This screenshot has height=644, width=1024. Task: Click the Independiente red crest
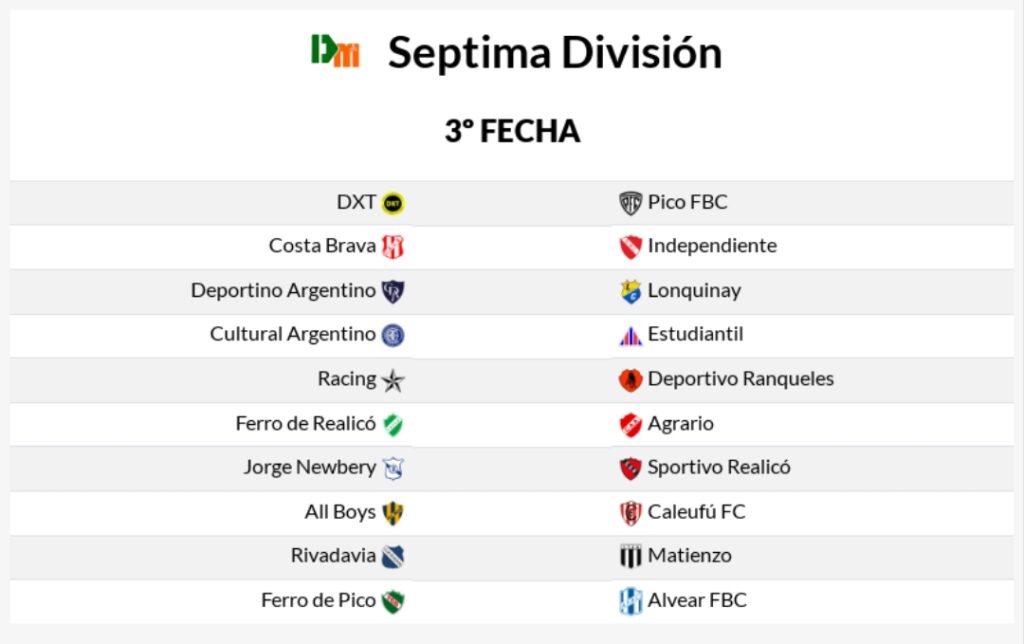[630, 246]
